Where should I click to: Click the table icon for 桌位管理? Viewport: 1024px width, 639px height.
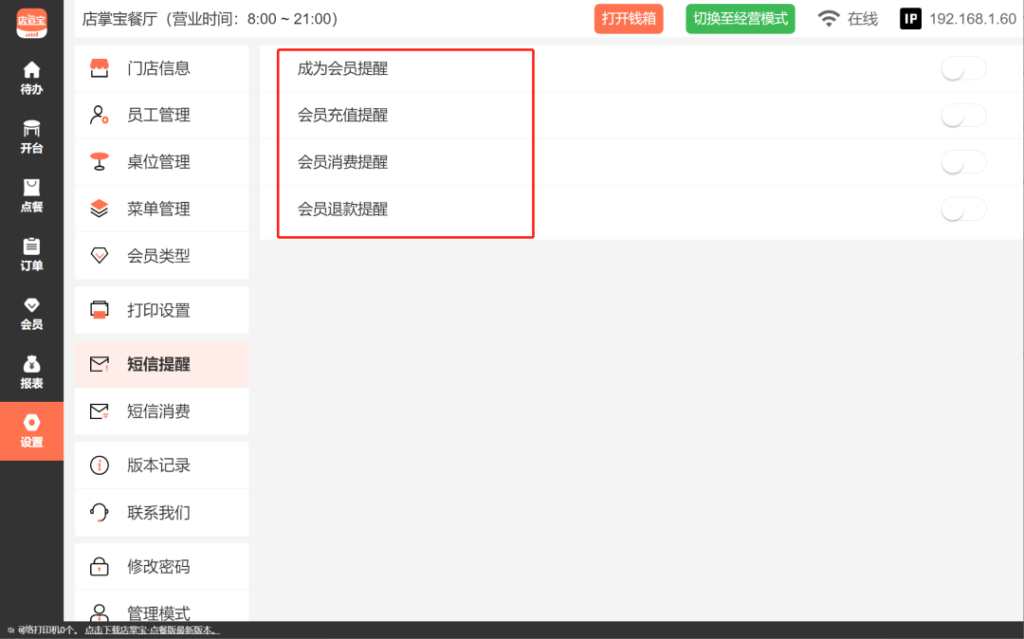pyautogui.click(x=99, y=161)
